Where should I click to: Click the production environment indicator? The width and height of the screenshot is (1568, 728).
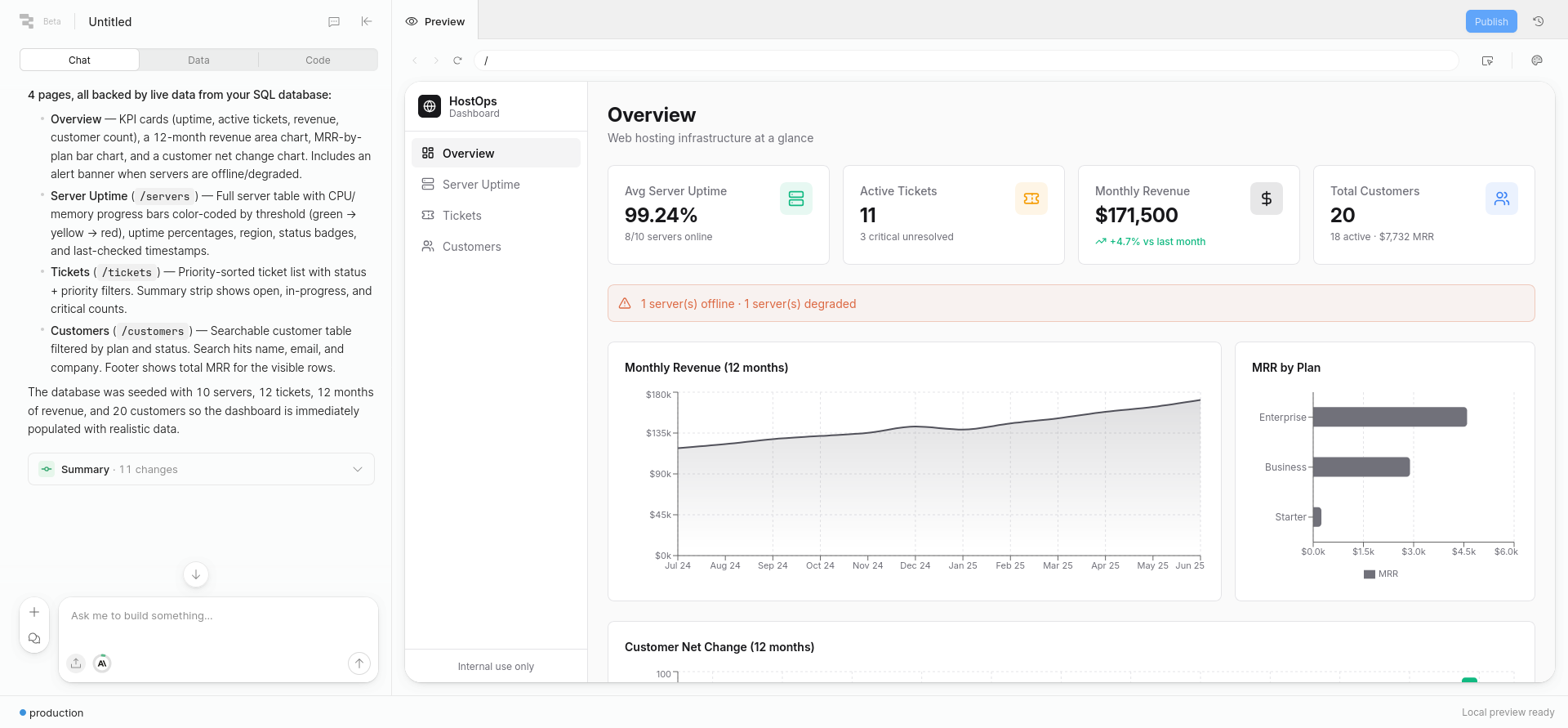[x=51, y=712]
